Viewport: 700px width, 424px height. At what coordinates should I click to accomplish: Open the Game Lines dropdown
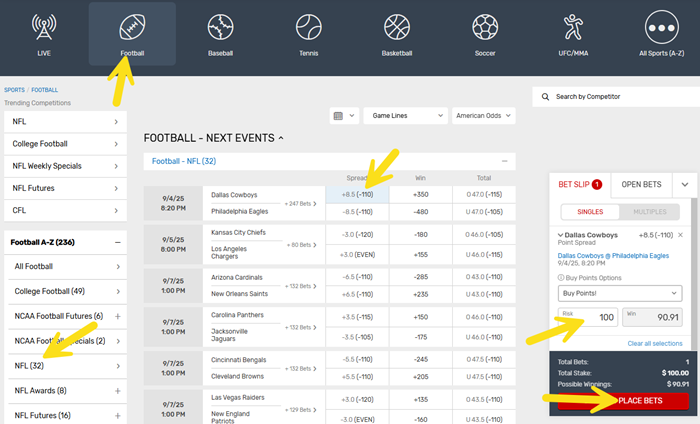404,116
